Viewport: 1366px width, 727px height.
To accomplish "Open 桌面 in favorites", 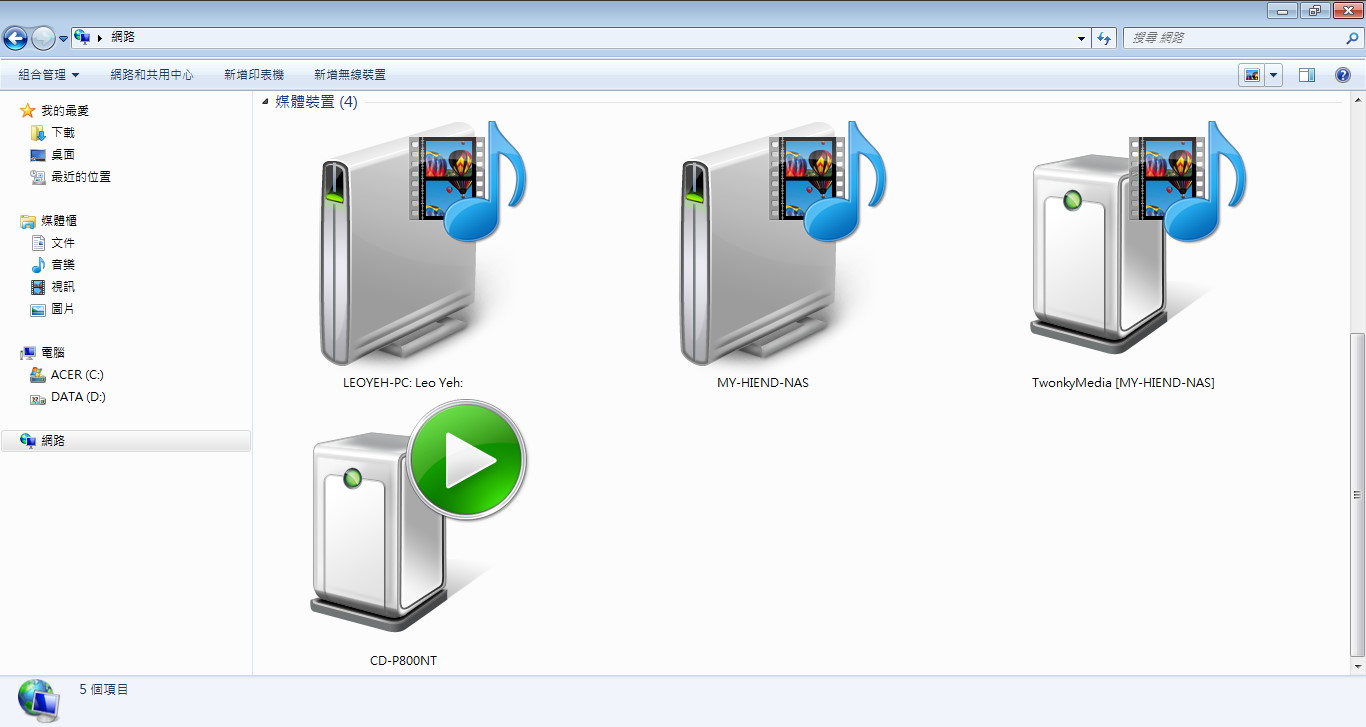I will tap(63, 155).
